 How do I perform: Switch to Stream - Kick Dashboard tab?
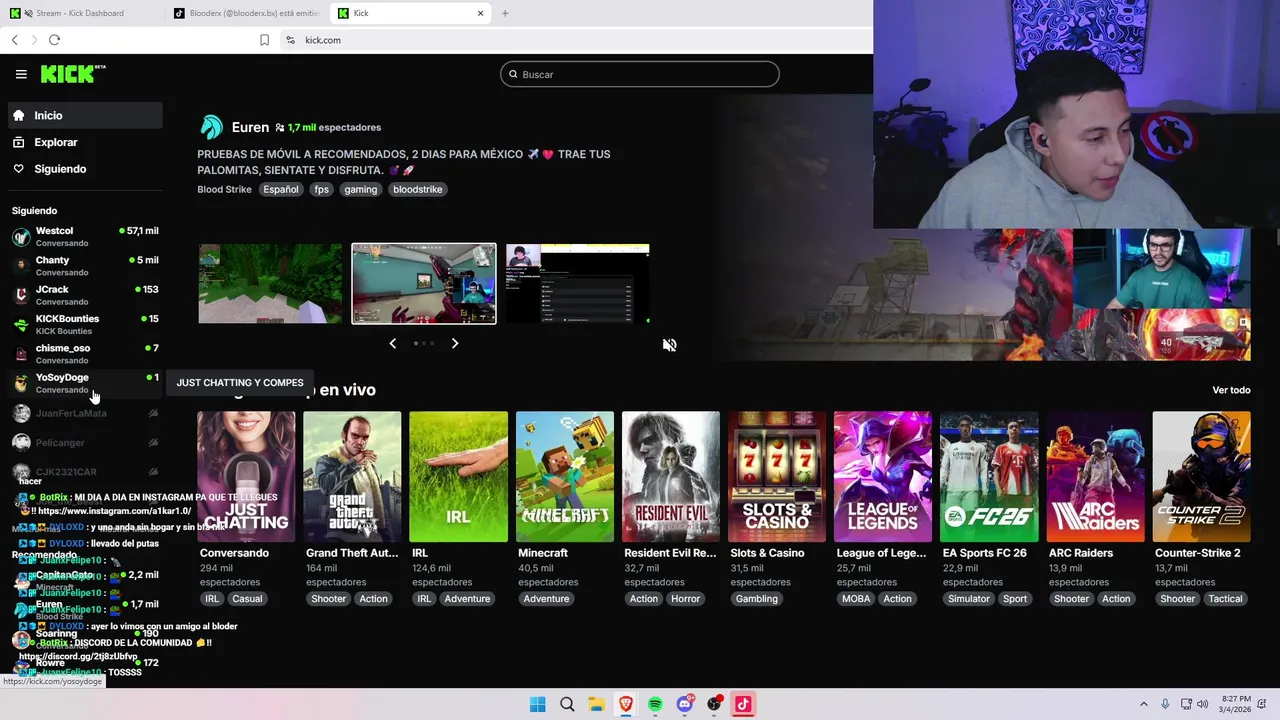82,13
